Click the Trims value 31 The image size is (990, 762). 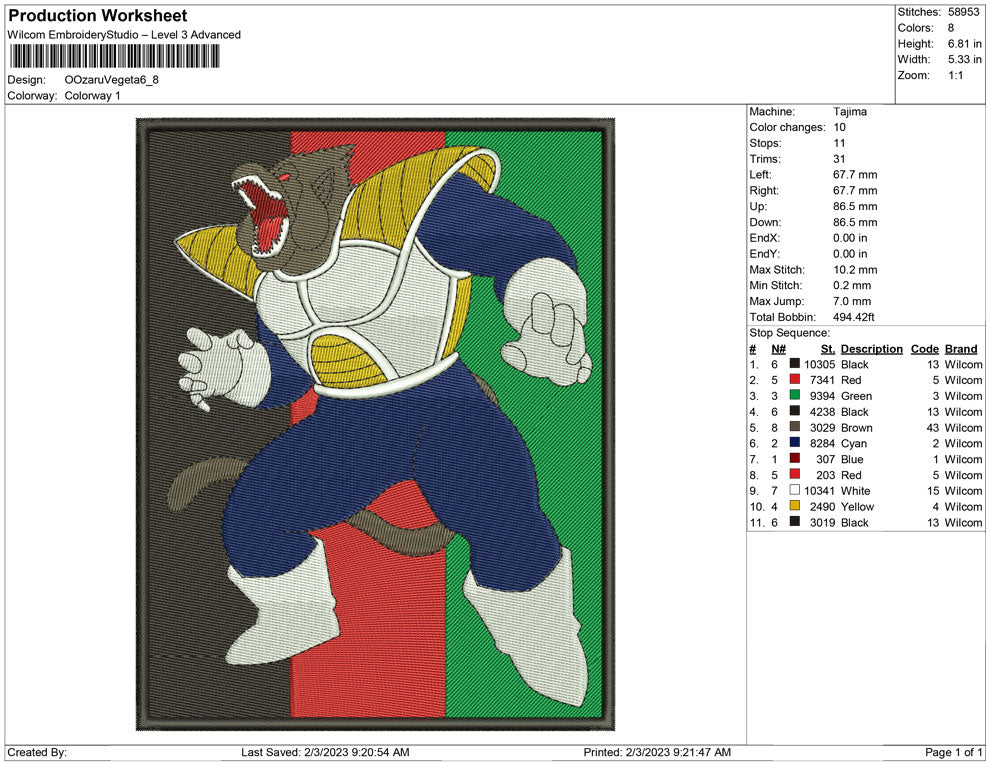[839, 158]
